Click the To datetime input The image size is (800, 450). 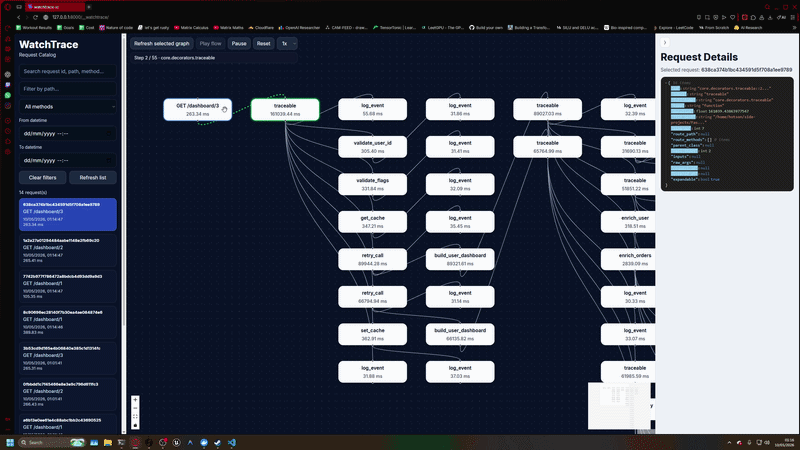click(x=68, y=160)
